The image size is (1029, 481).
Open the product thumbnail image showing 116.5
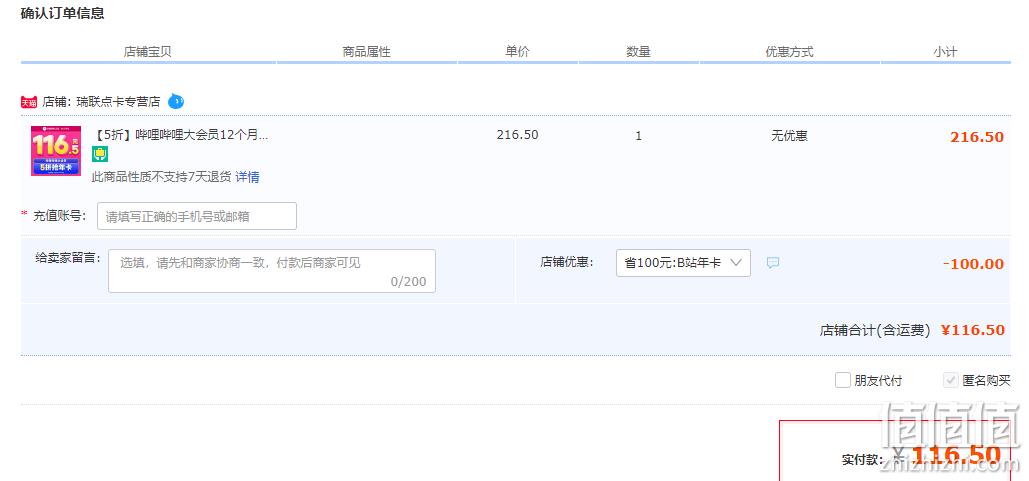tap(56, 151)
